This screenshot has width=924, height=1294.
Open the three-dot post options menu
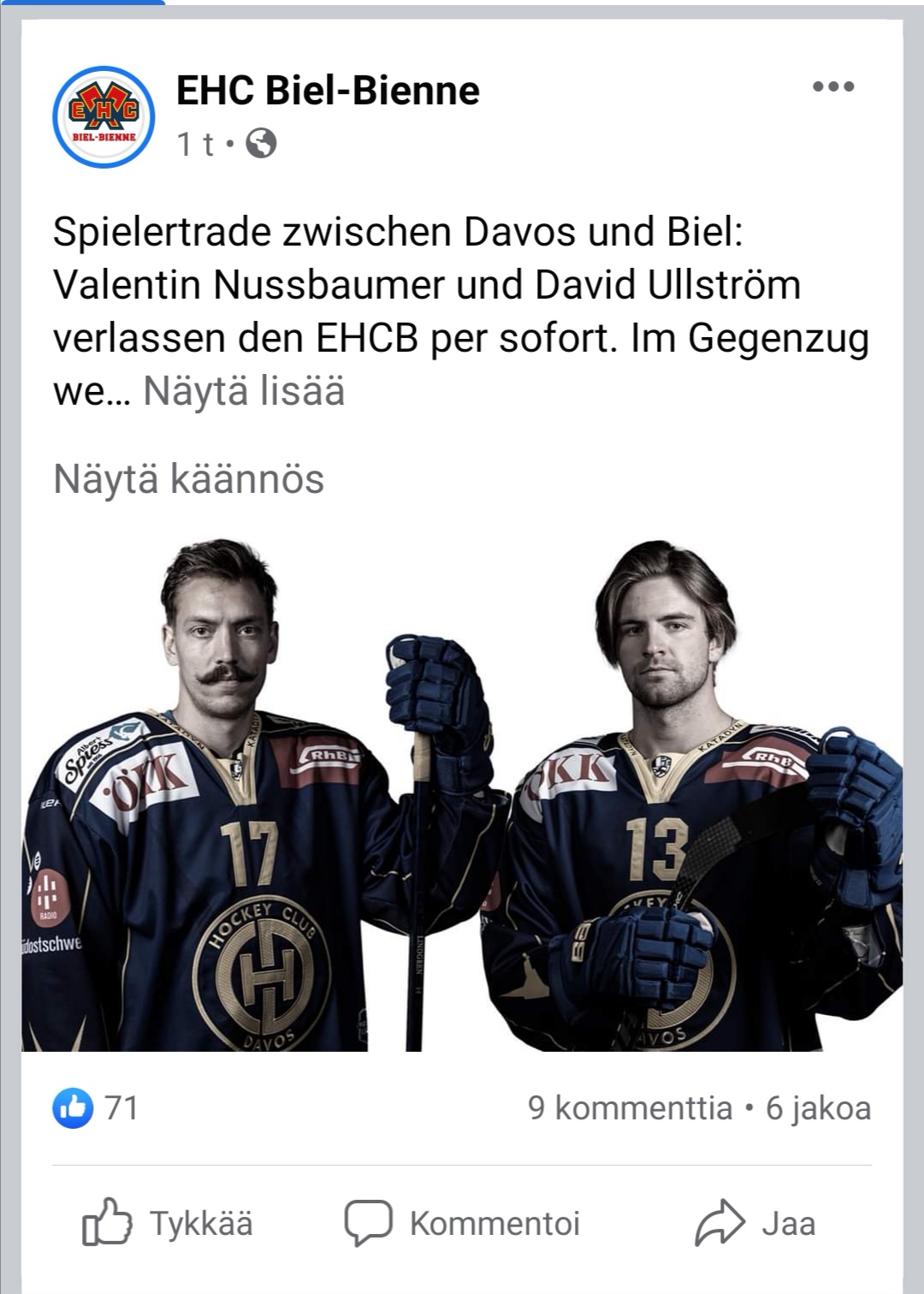point(833,86)
